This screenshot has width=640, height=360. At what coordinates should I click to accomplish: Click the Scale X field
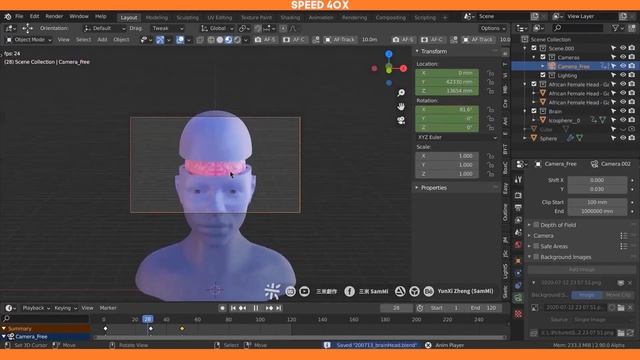point(447,156)
